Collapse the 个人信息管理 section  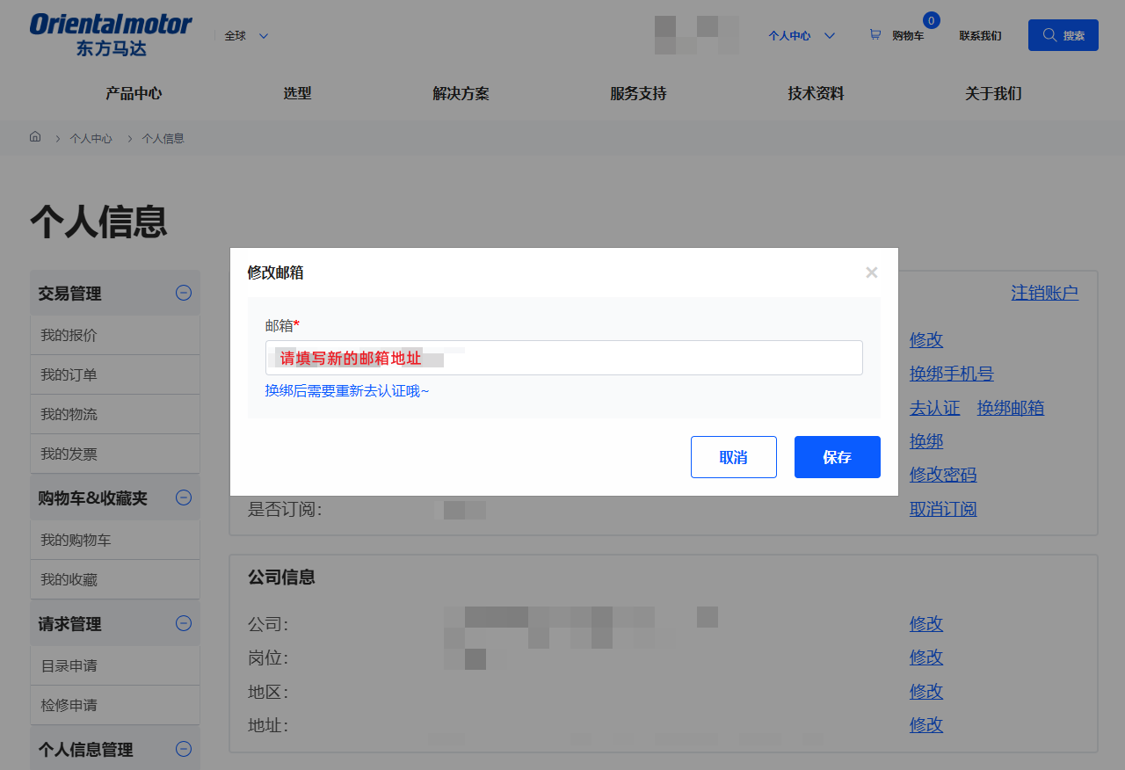coord(183,747)
